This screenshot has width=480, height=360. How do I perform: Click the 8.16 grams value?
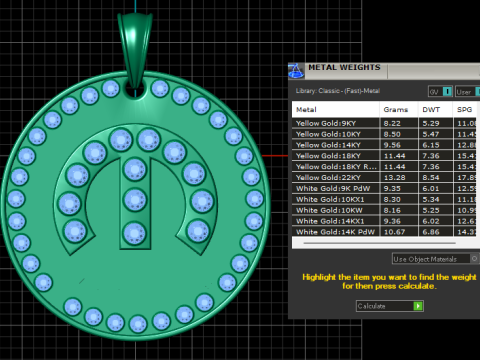[392, 210]
